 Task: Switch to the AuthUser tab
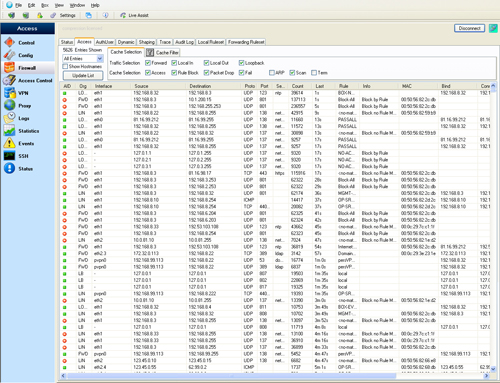(105, 42)
